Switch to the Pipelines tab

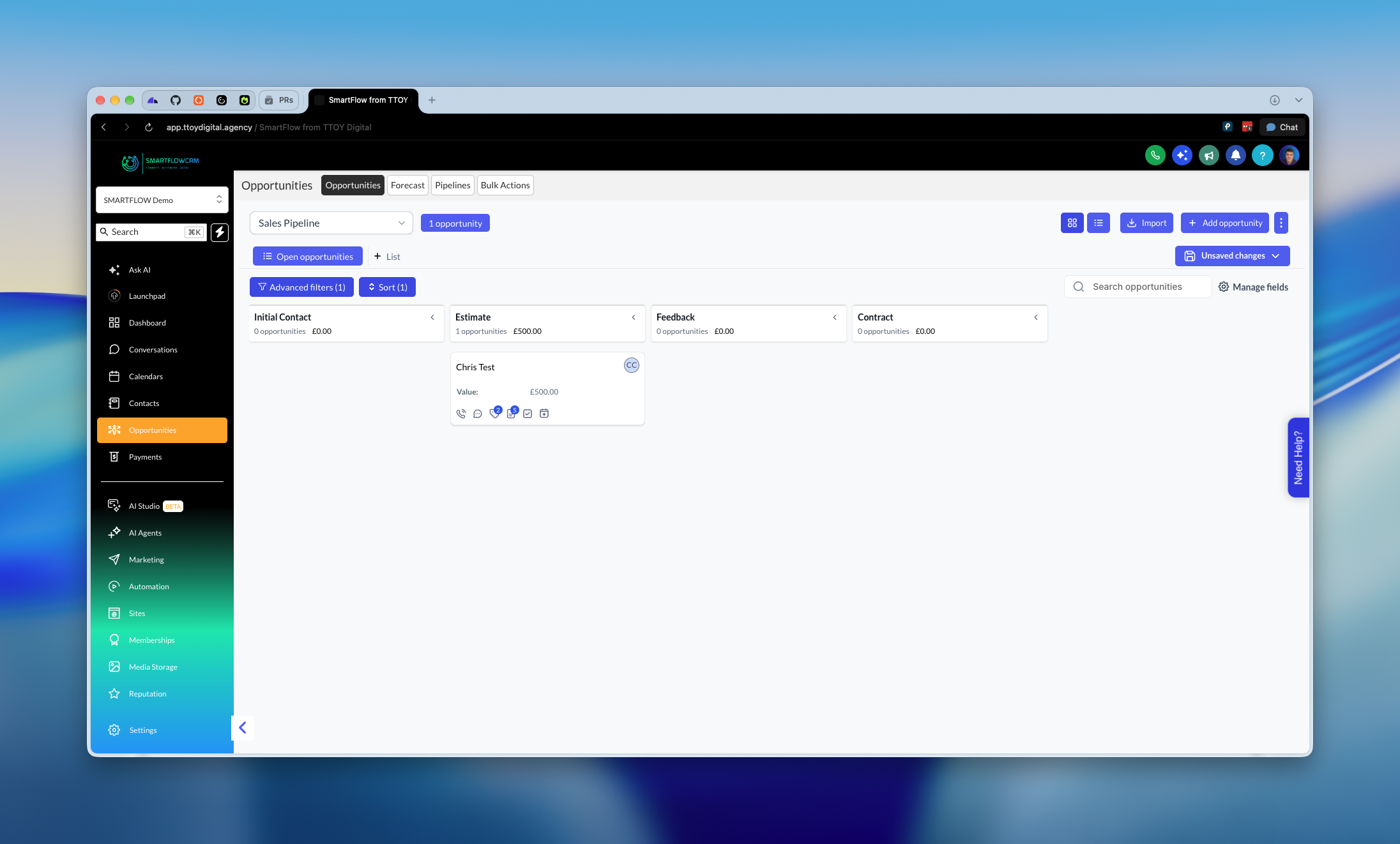point(452,185)
